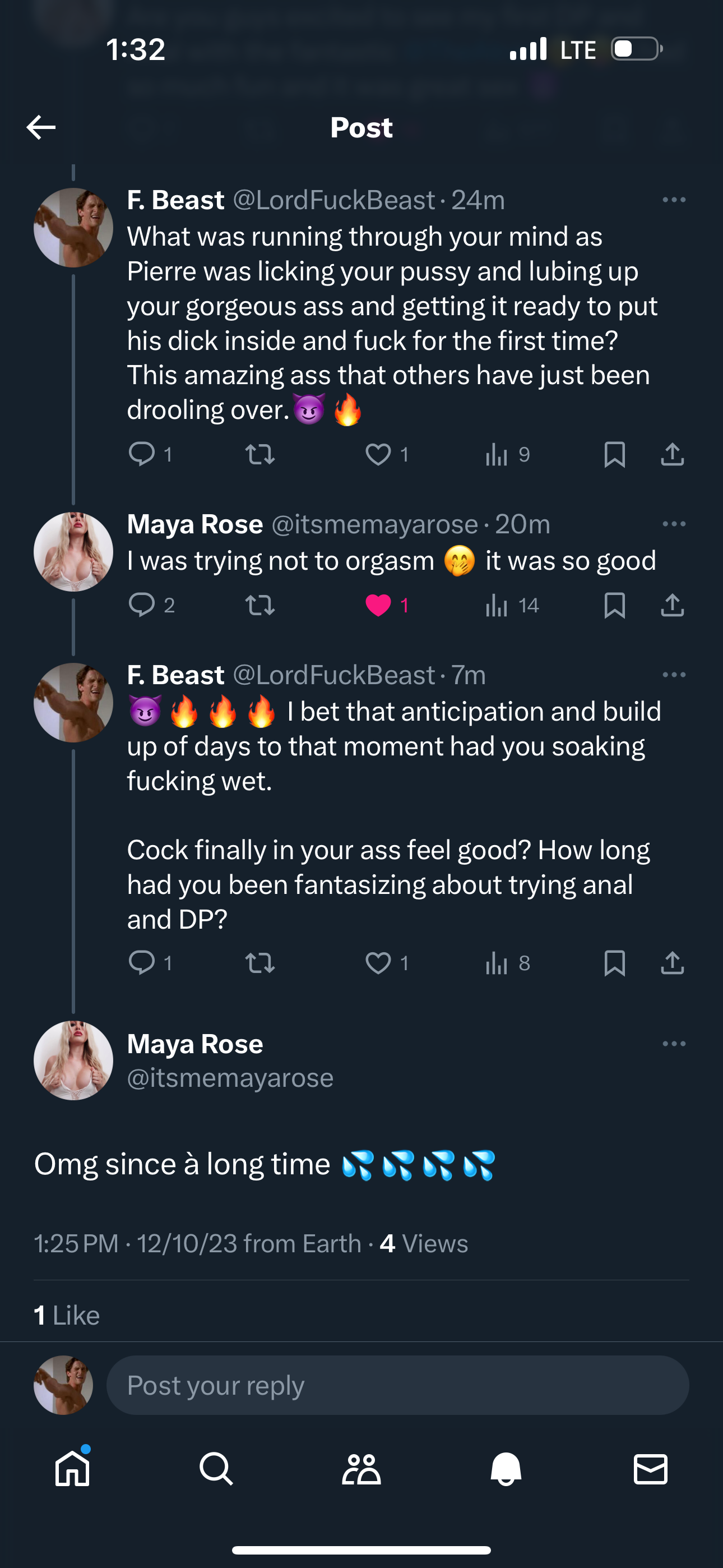View the 1 Like list
Image resolution: width=723 pixels, height=1568 pixels.
[x=67, y=1316]
